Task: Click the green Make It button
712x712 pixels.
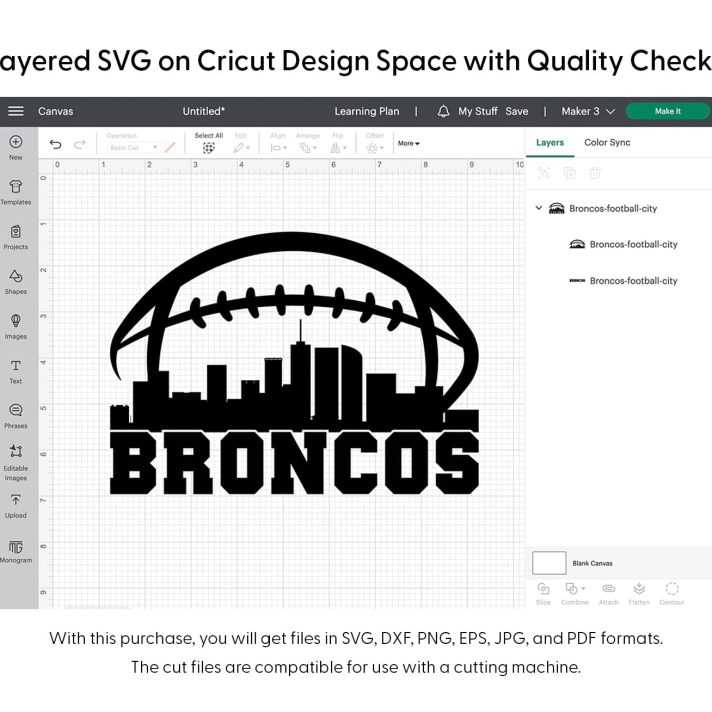Action: tap(668, 111)
